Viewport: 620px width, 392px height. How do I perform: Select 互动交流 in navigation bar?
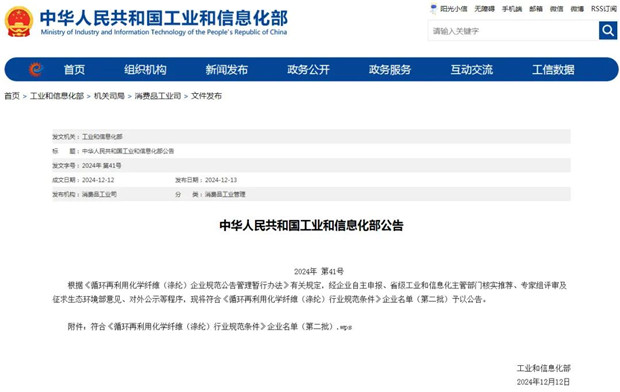coord(472,70)
